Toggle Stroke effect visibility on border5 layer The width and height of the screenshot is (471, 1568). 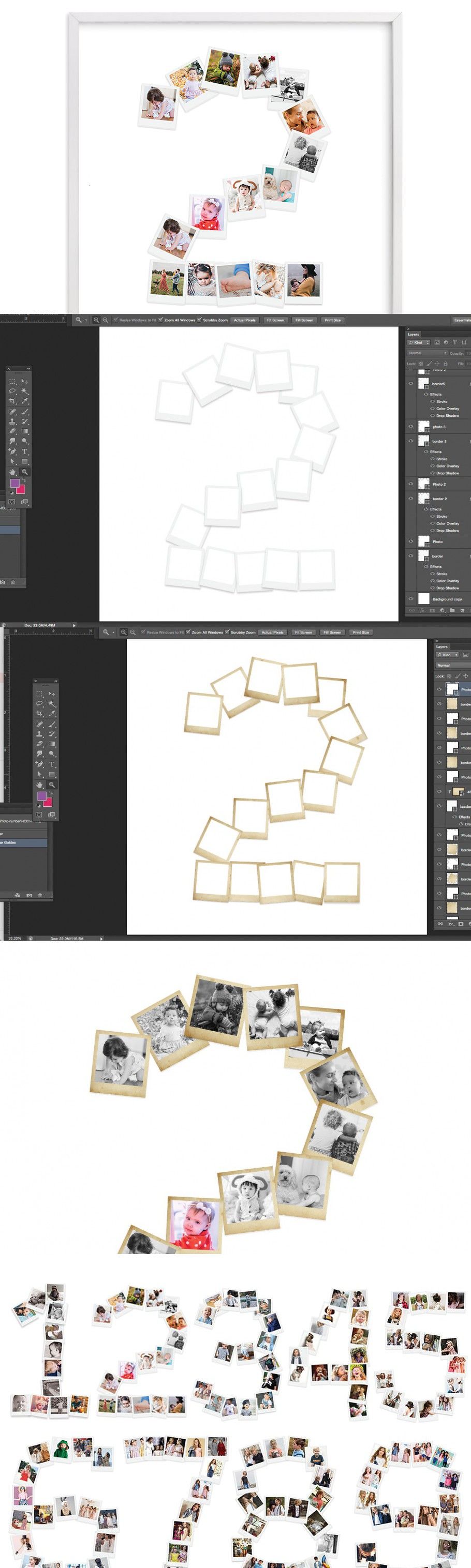pyautogui.click(x=433, y=402)
